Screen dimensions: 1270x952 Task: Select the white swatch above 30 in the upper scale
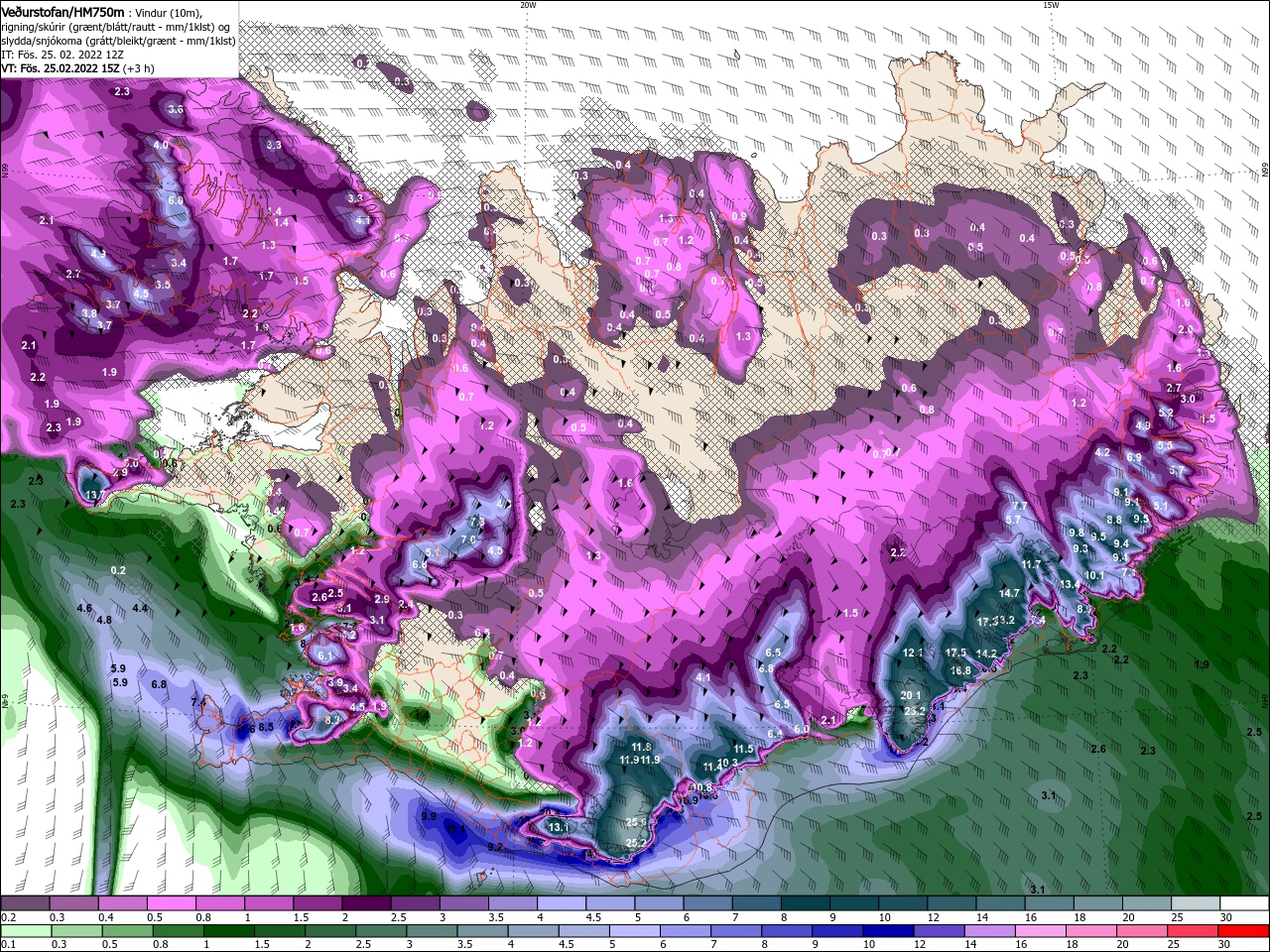coord(1244,903)
